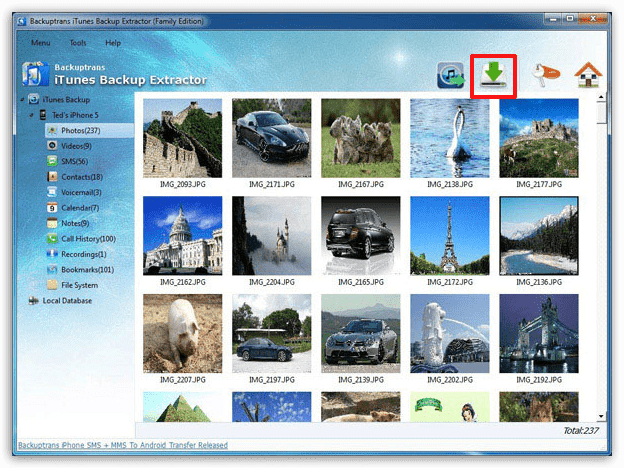Click the File System folder icon
The image size is (624, 468).
click(x=52, y=285)
